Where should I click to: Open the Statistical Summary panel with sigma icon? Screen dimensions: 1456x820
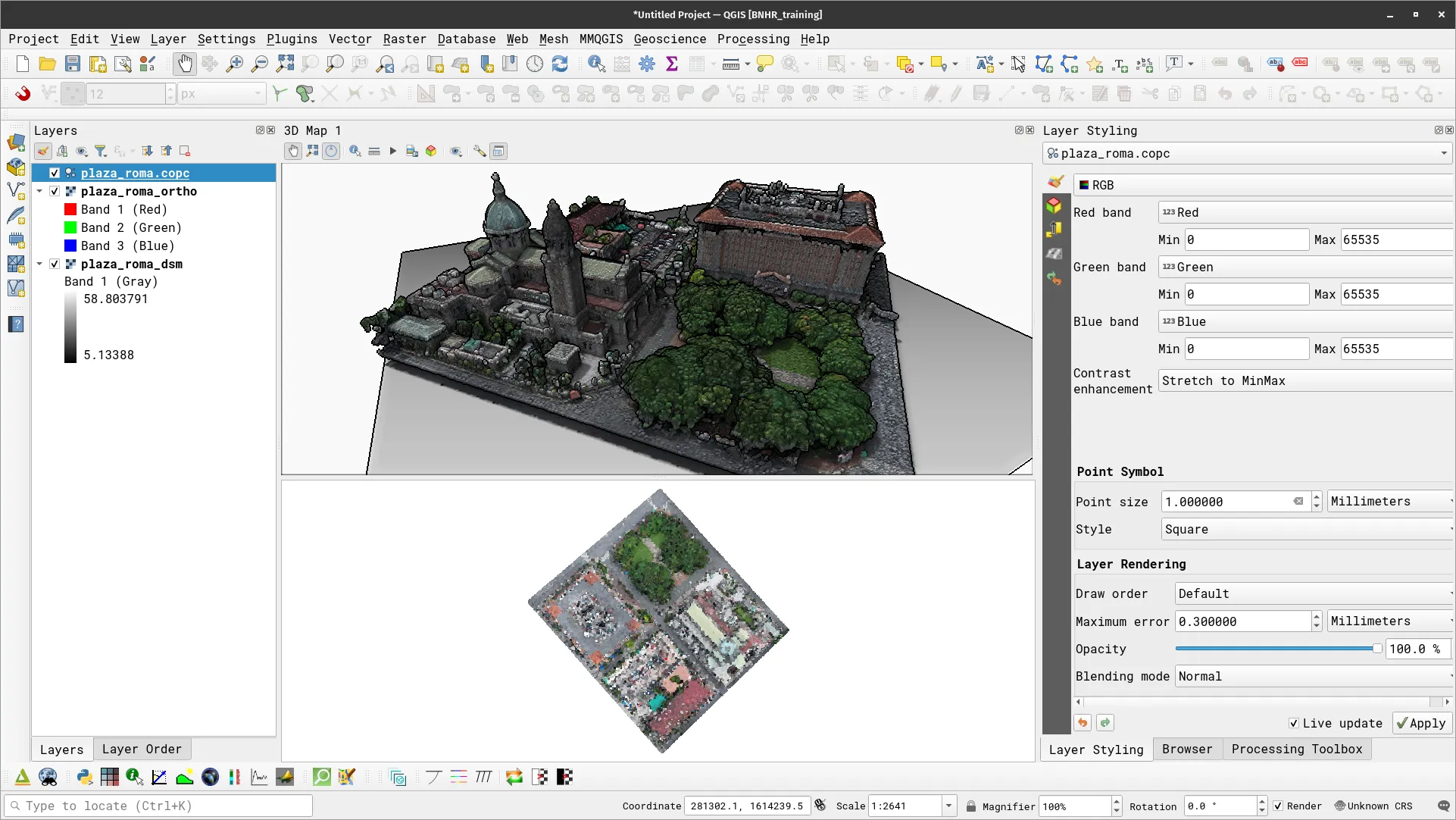672,64
